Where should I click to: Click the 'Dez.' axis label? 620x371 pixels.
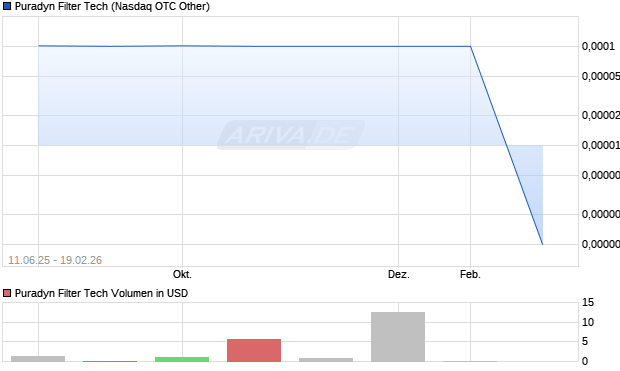(399, 274)
